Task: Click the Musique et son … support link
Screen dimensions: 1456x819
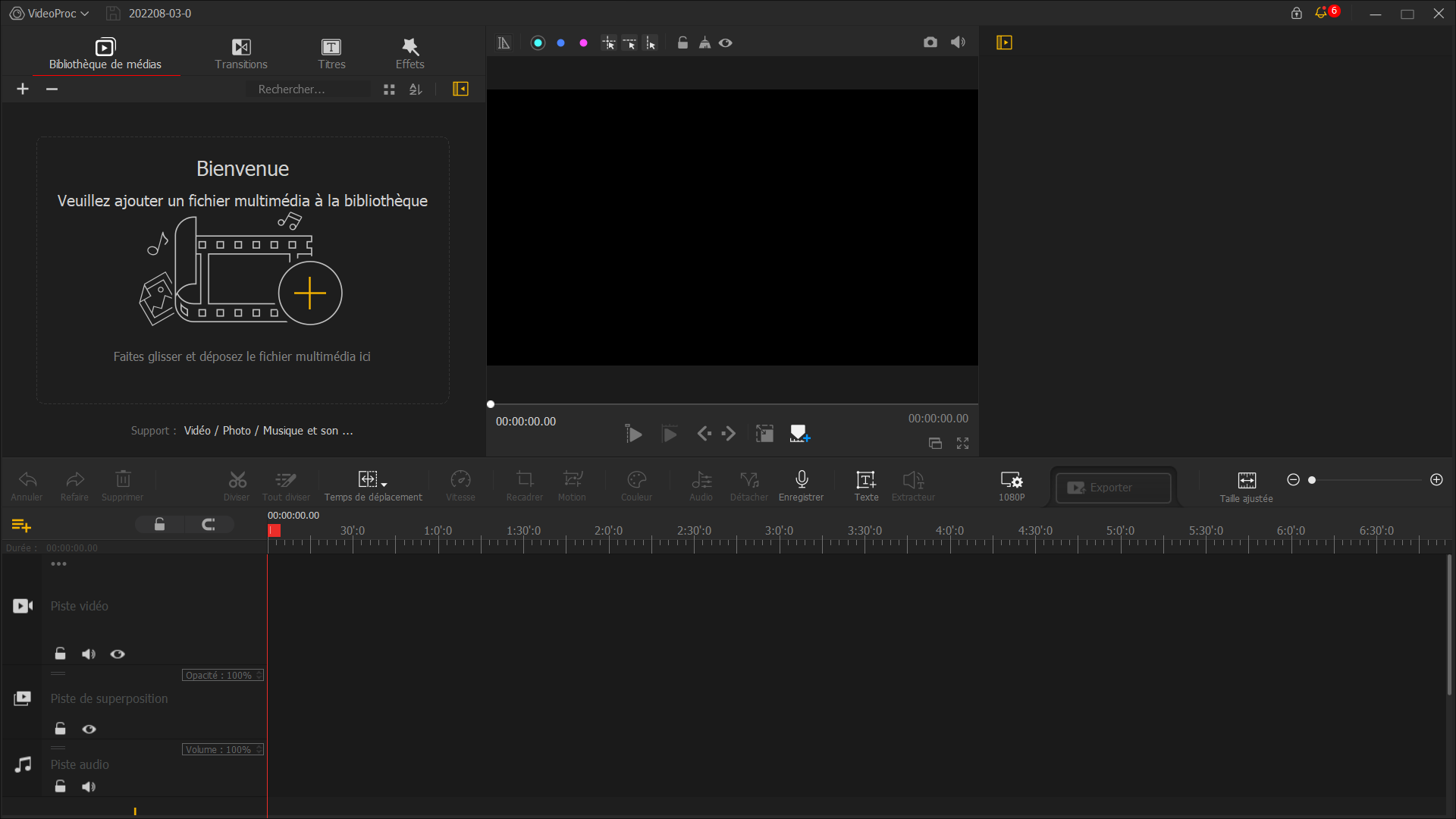Action: [x=308, y=431]
